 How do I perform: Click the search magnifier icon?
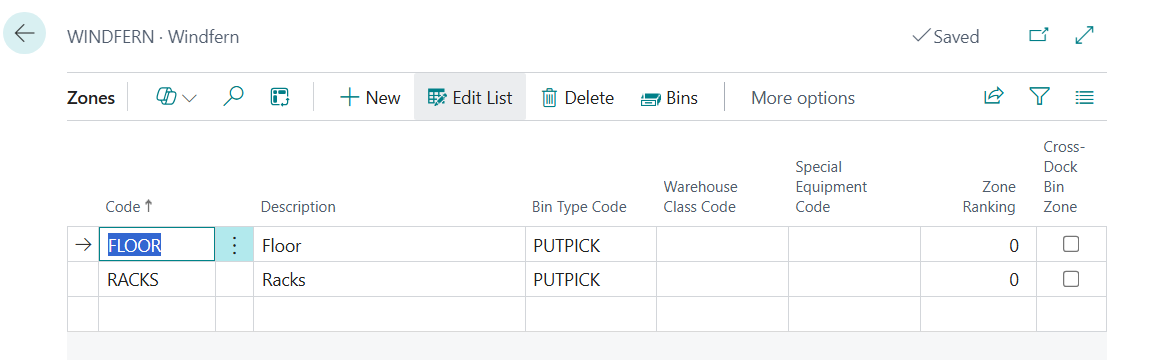(x=233, y=97)
